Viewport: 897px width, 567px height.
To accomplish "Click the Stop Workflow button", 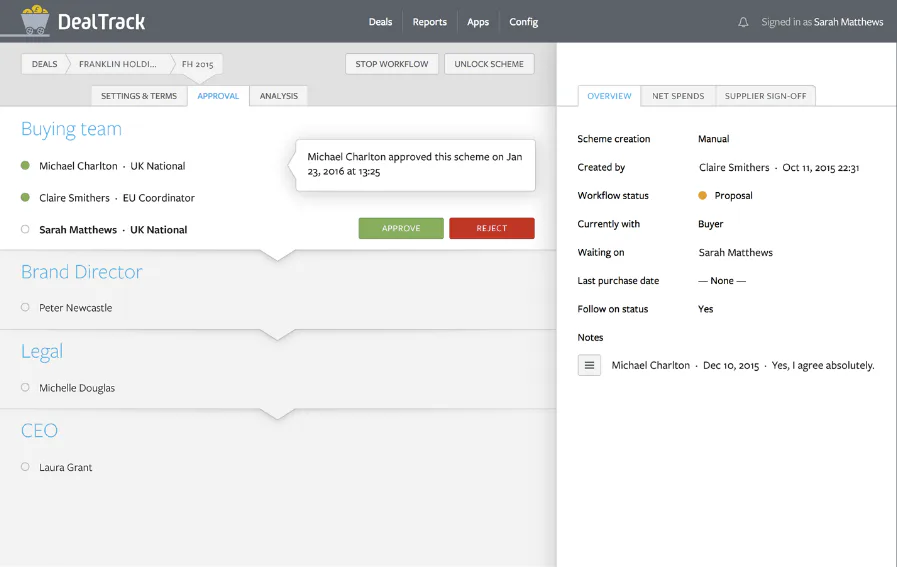I will 392,64.
